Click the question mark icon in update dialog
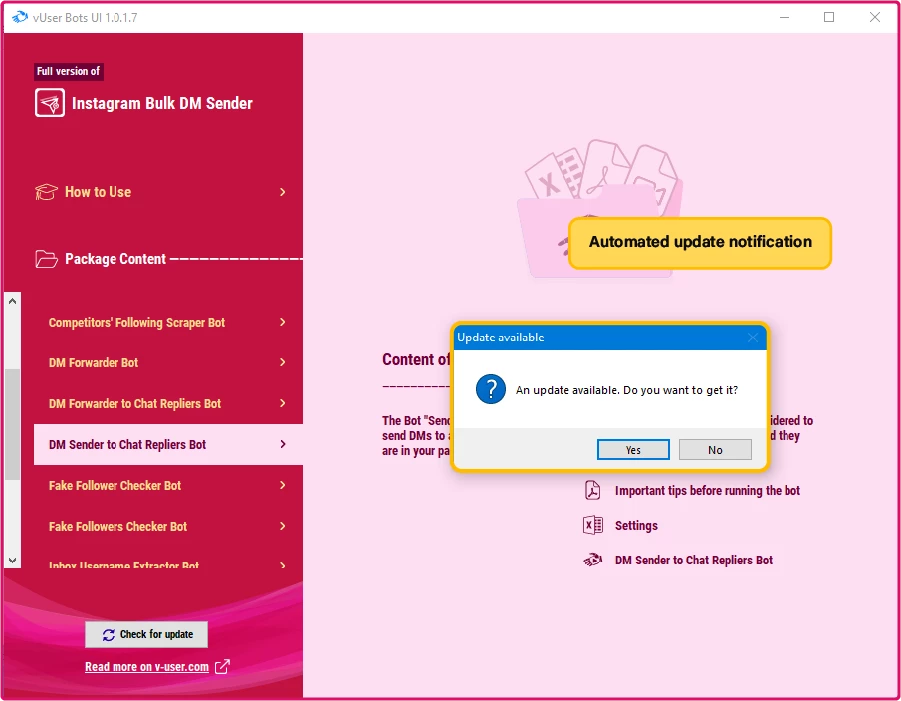This screenshot has width=901, height=701. tap(491, 389)
